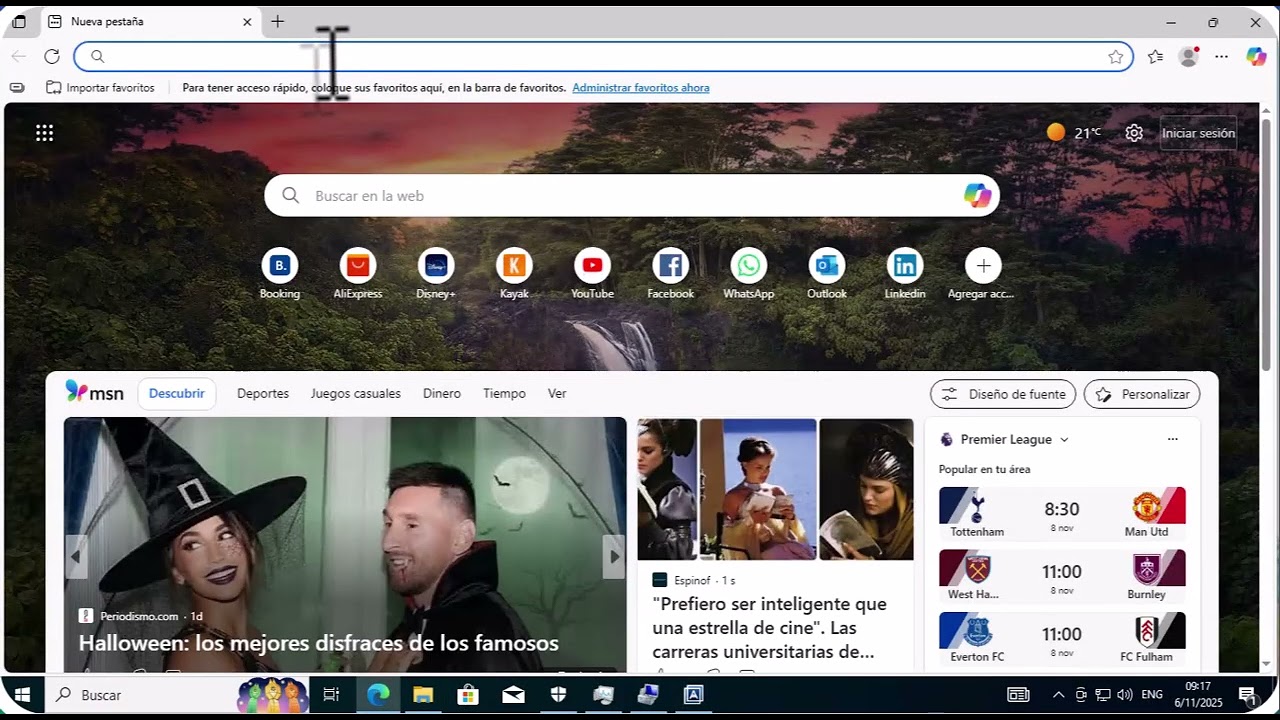The height and width of the screenshot is (720, 1280).
Task: Open the Tiempo tab
Action: point(504,394)
